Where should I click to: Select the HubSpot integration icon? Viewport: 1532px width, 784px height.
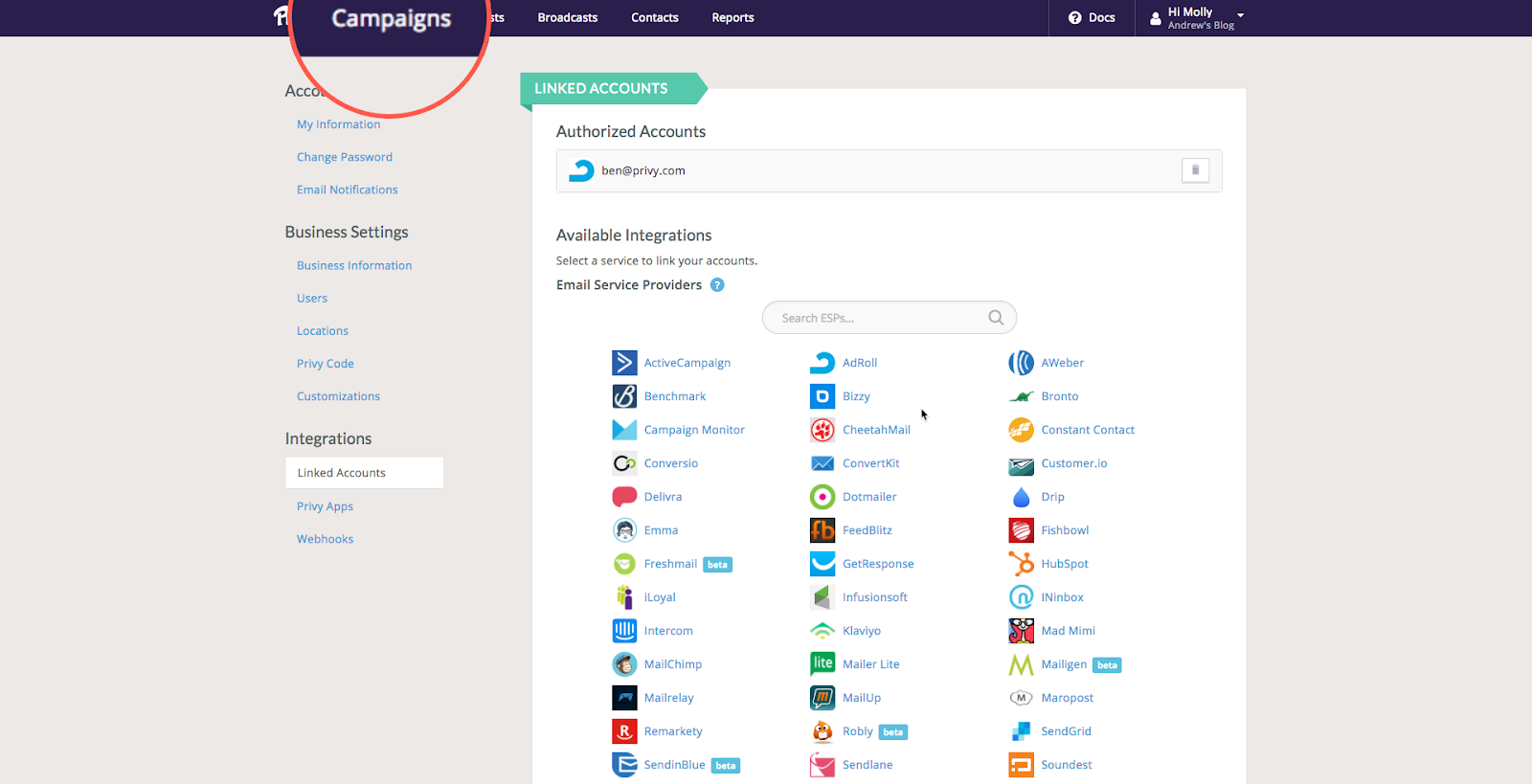click(x=1021, y=564)
